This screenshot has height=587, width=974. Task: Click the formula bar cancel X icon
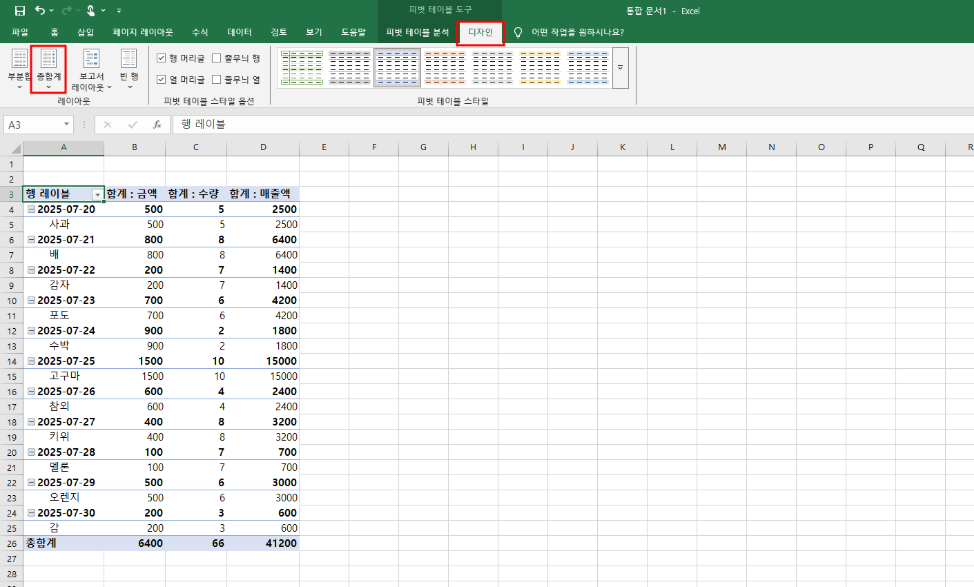[x=107, y=125]
